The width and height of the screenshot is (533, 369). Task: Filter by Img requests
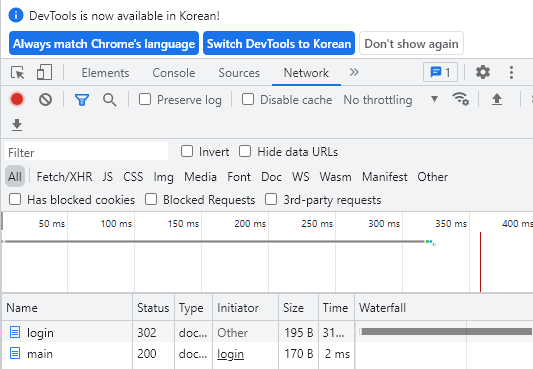164,177
